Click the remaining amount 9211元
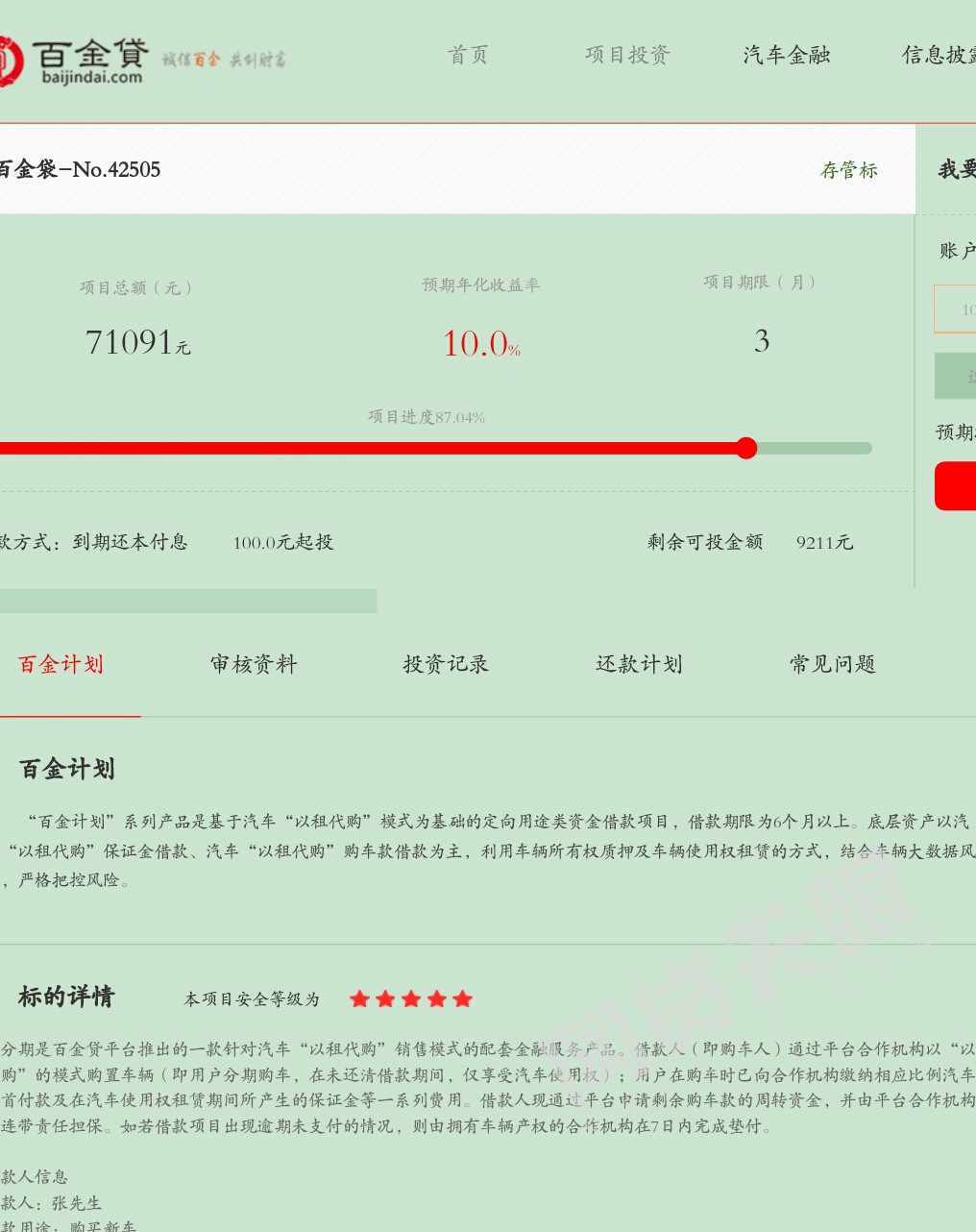The width and height of the screenshot is (976, 1232). [824, 542]
